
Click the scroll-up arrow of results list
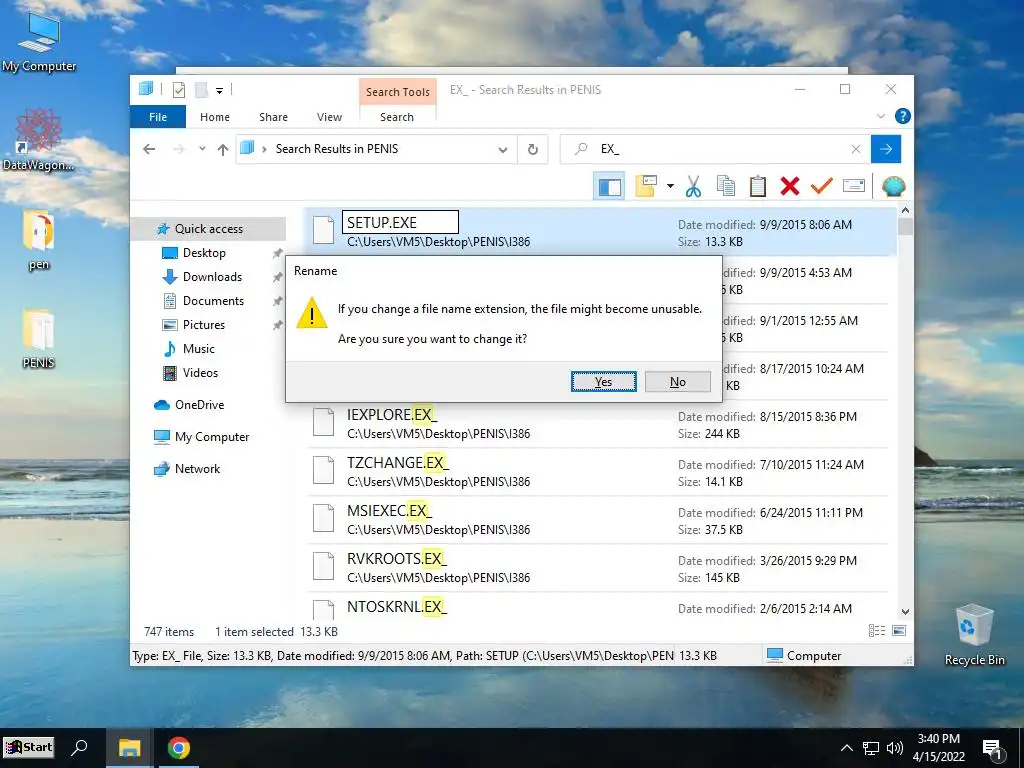[x=905, y=210]
